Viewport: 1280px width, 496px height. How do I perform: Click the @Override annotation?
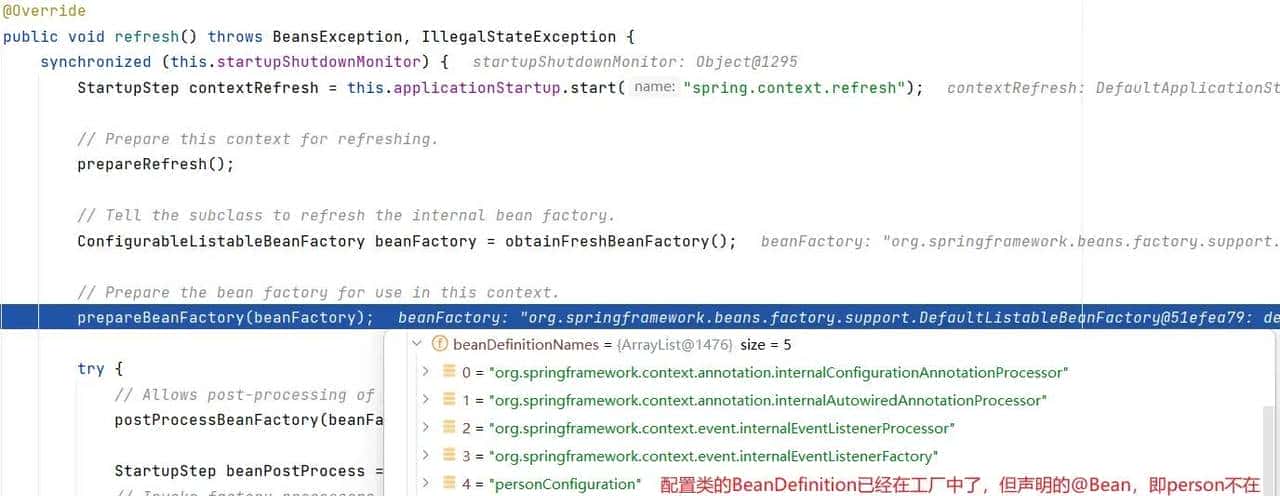(44, 11)
